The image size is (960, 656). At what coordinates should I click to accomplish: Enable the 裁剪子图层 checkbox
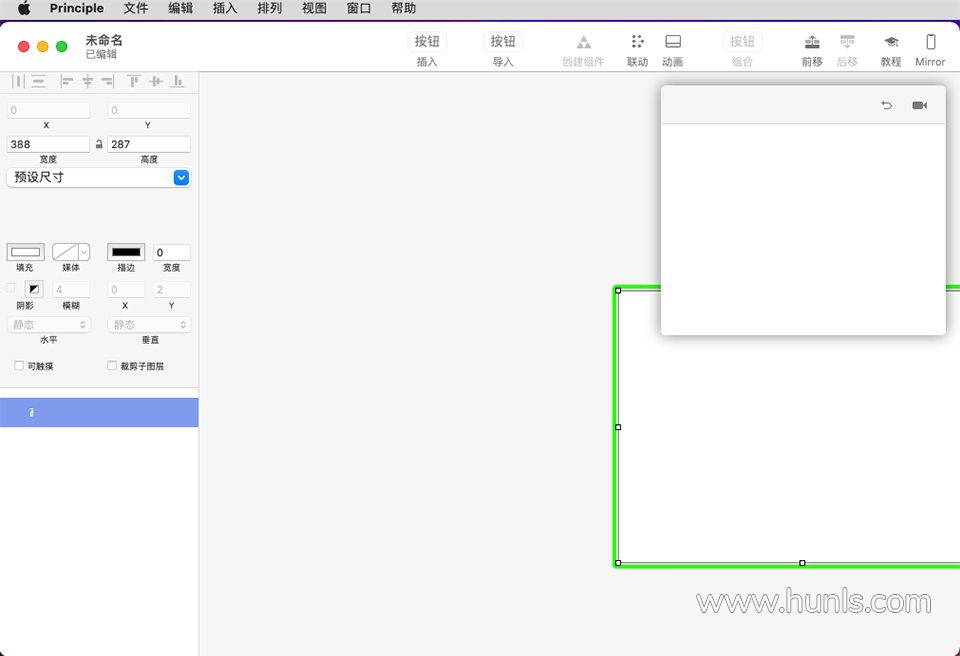pos(112,366)
